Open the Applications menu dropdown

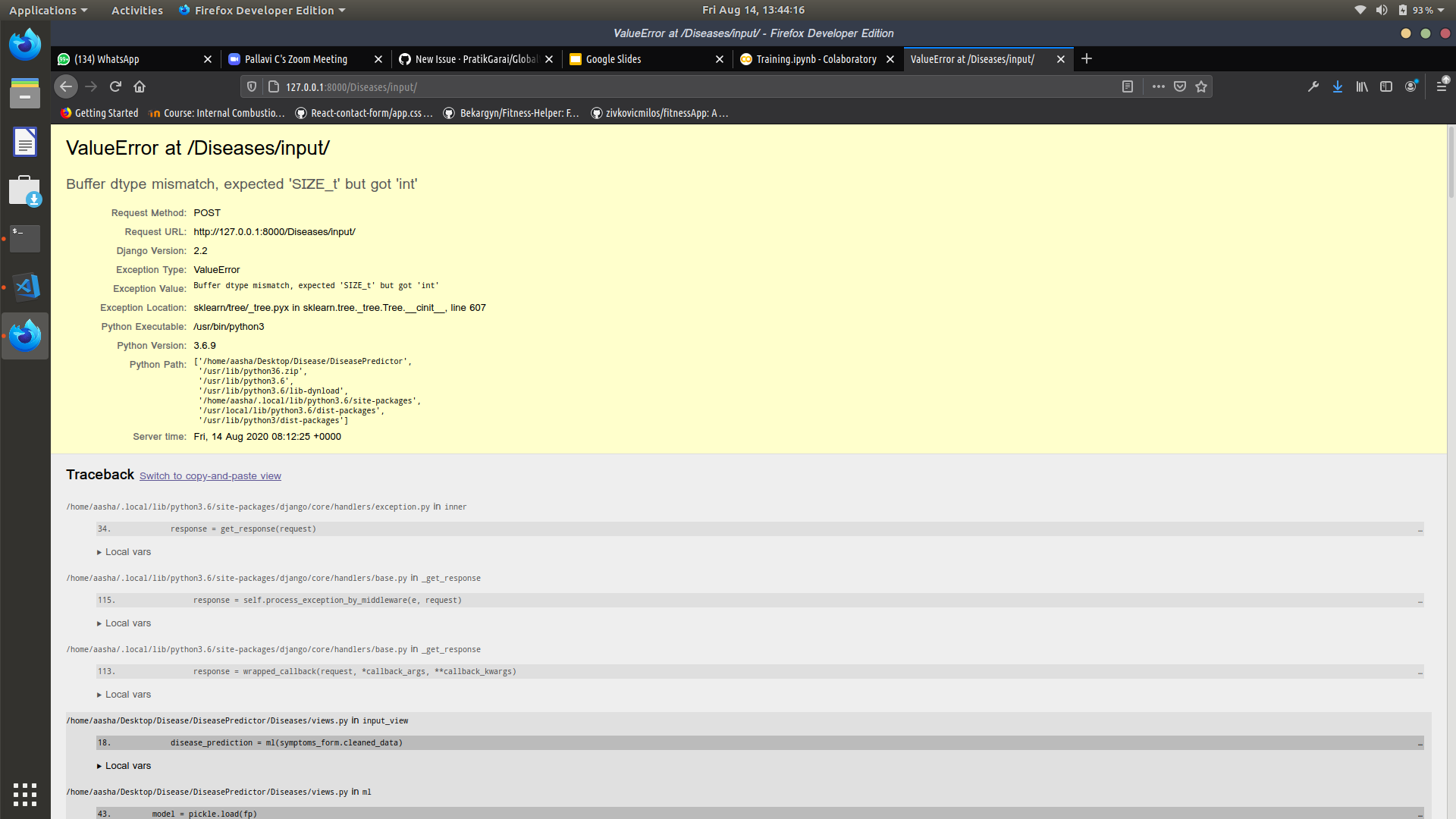click(47, 10)
